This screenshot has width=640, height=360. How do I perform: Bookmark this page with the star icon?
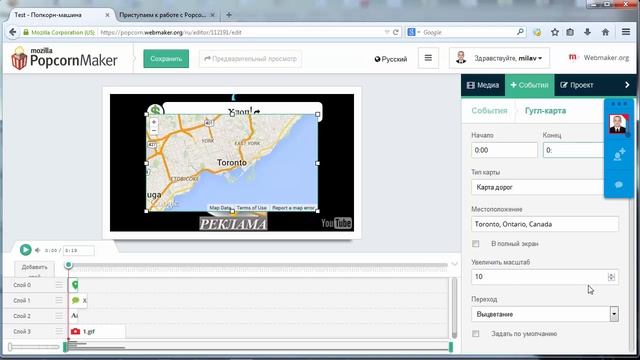pyautogui.click(x=555, y=32)
